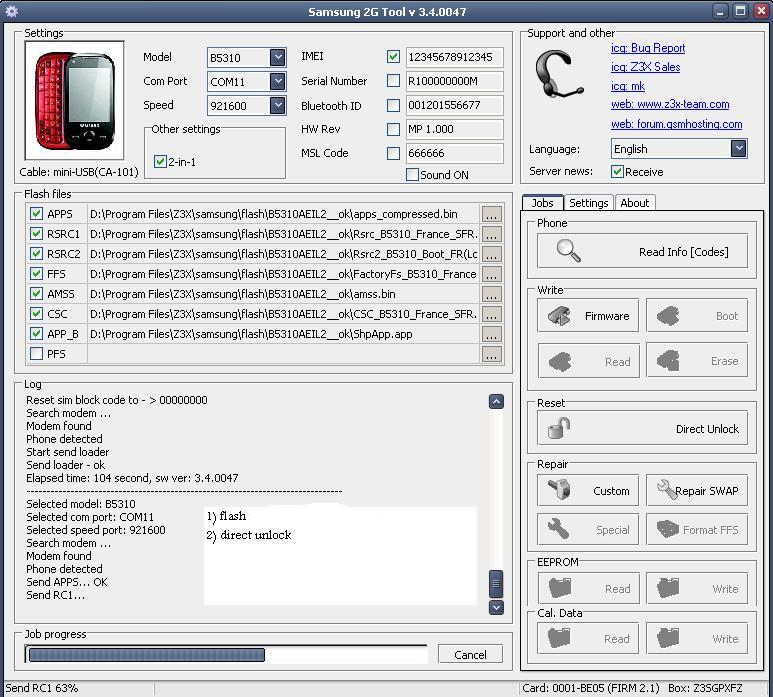Browse for RSRC1 flash file
This screenshot has height=697, width=773.
point(492,234)
